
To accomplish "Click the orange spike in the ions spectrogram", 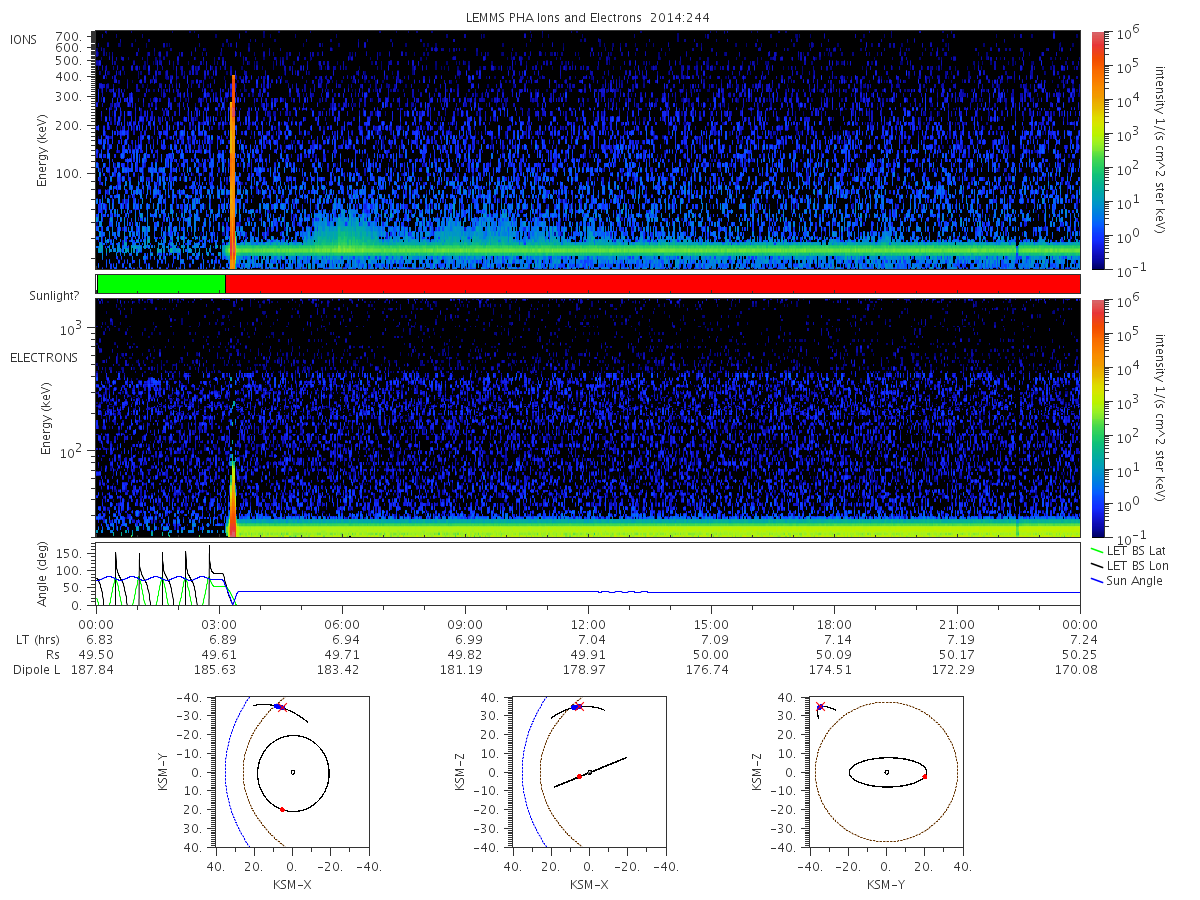I will [232, 172].
